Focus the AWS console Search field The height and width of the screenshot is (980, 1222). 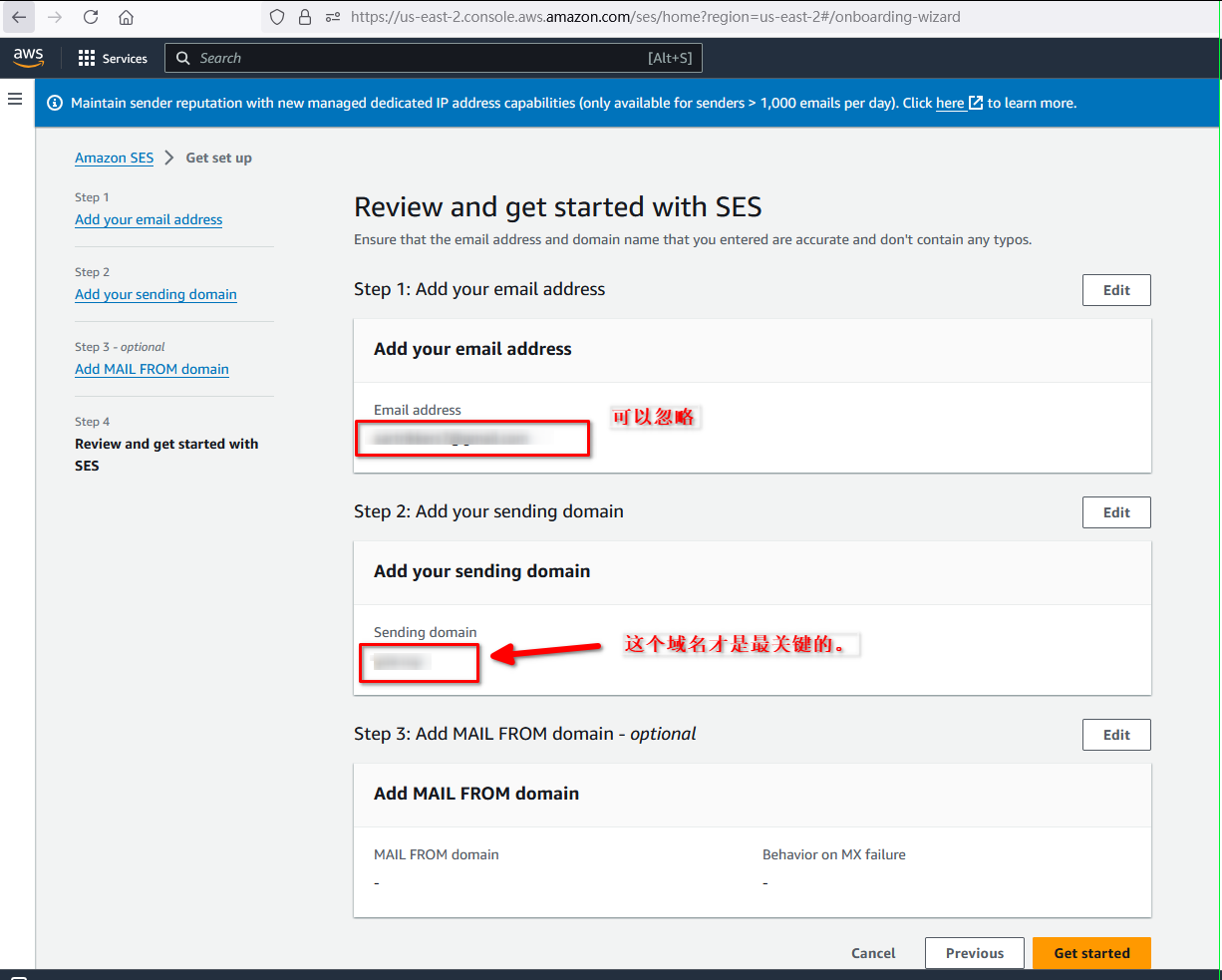coord(419,58)
